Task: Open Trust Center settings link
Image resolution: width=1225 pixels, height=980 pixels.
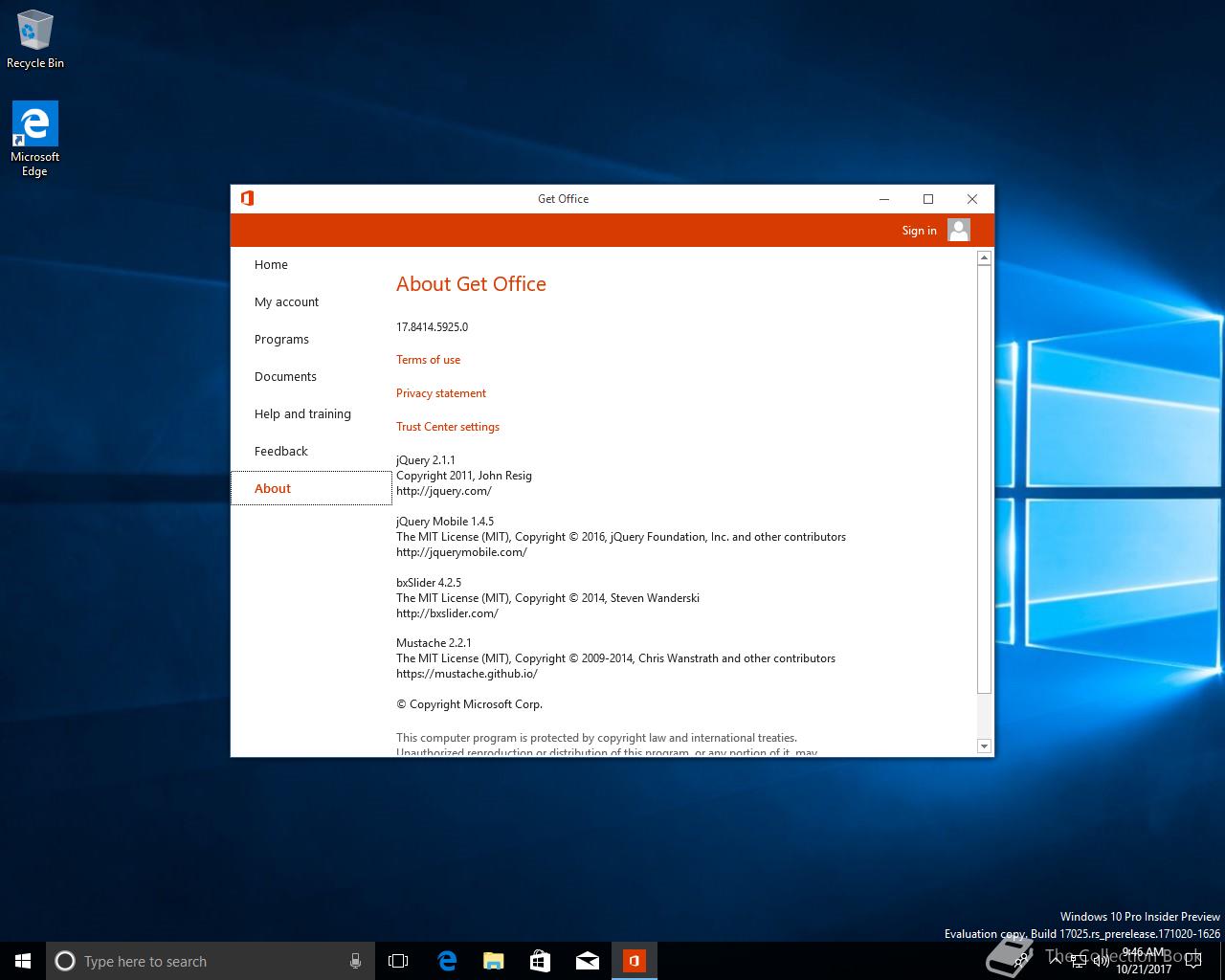Action: 448,427
